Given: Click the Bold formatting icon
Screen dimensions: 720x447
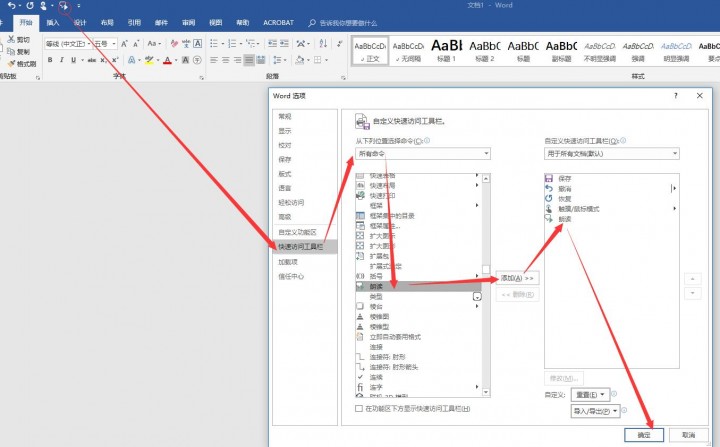Looking at the screenshot, I should pos(49,60).
